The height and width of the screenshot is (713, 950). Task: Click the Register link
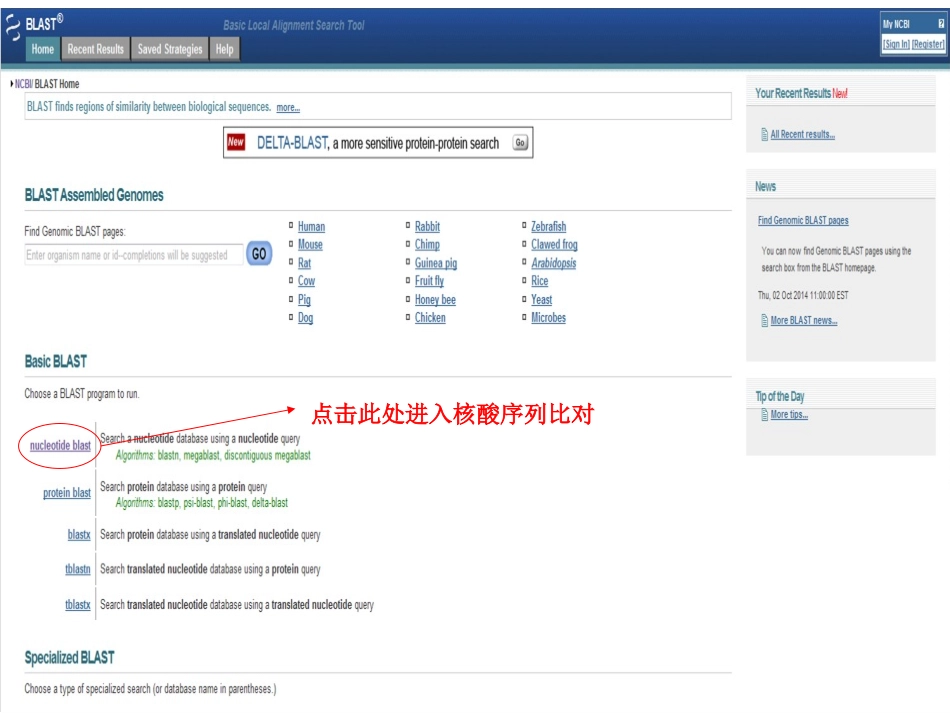point(928,44)
